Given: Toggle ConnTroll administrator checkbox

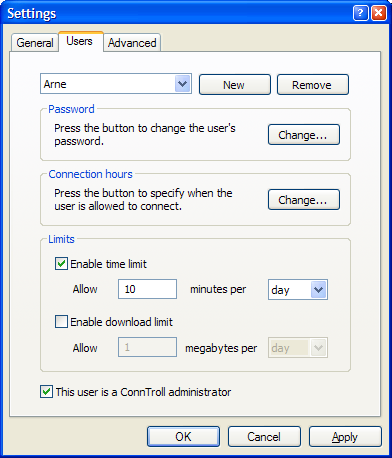Looking at the screenshot, I should click(46, 392).
